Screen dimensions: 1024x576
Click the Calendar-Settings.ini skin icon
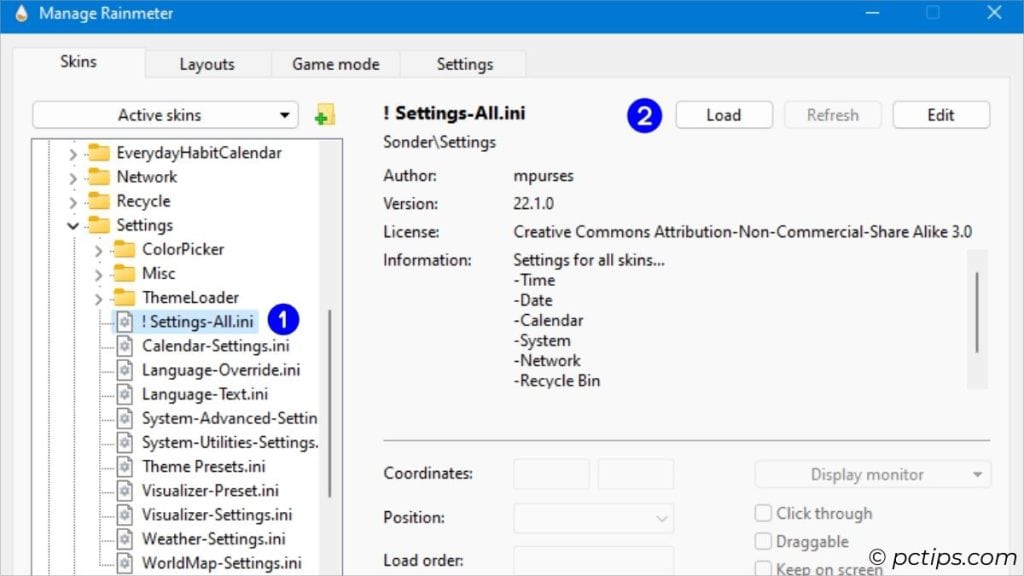(127, 345)
